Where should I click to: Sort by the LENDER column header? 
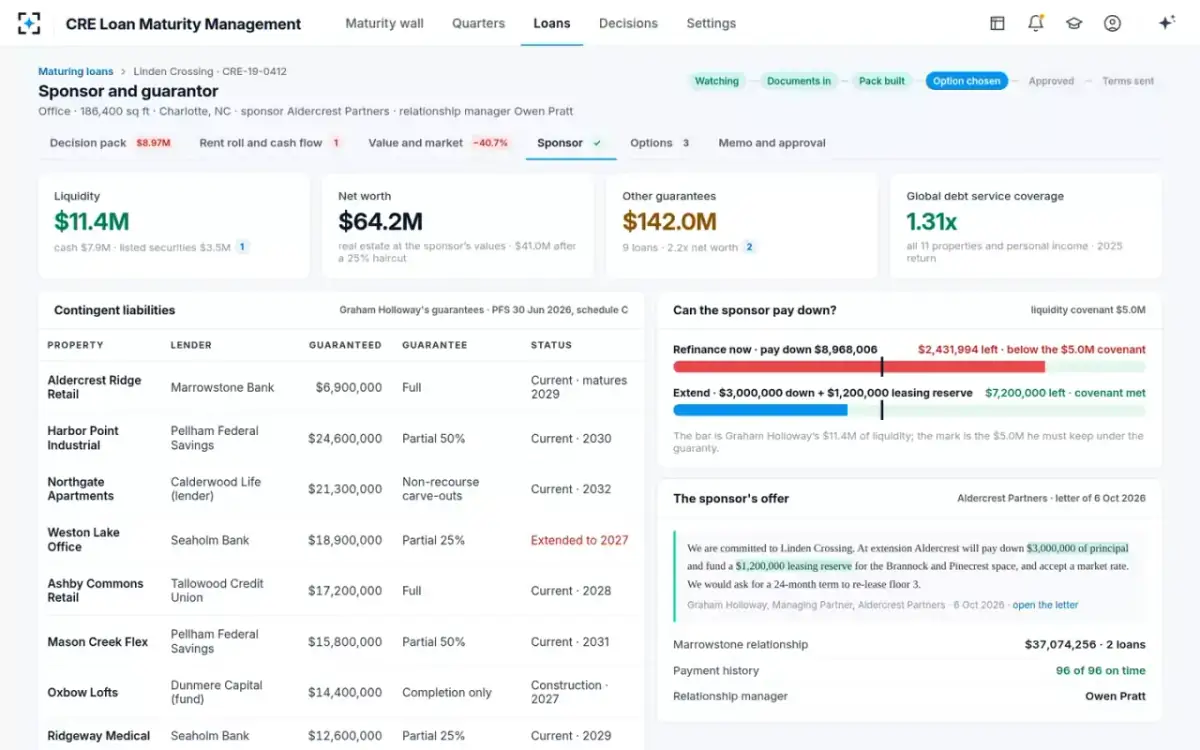(191, 345)
